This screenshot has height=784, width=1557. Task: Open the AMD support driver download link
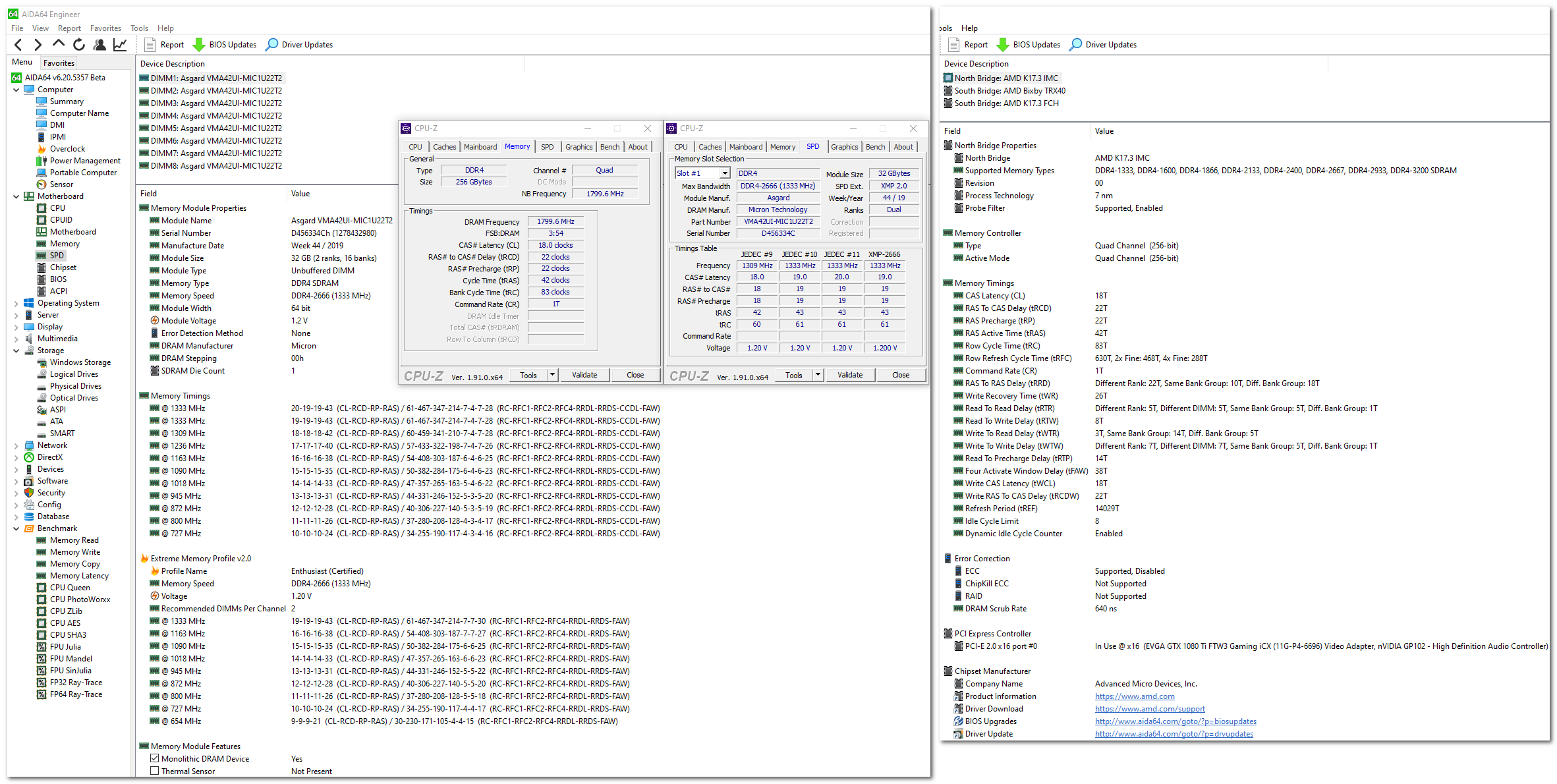click(x=1150, y=709)
